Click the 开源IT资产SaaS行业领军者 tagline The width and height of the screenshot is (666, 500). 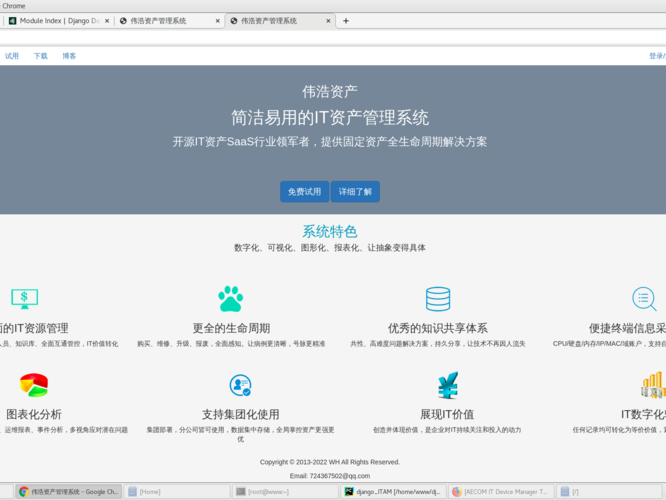330,141
